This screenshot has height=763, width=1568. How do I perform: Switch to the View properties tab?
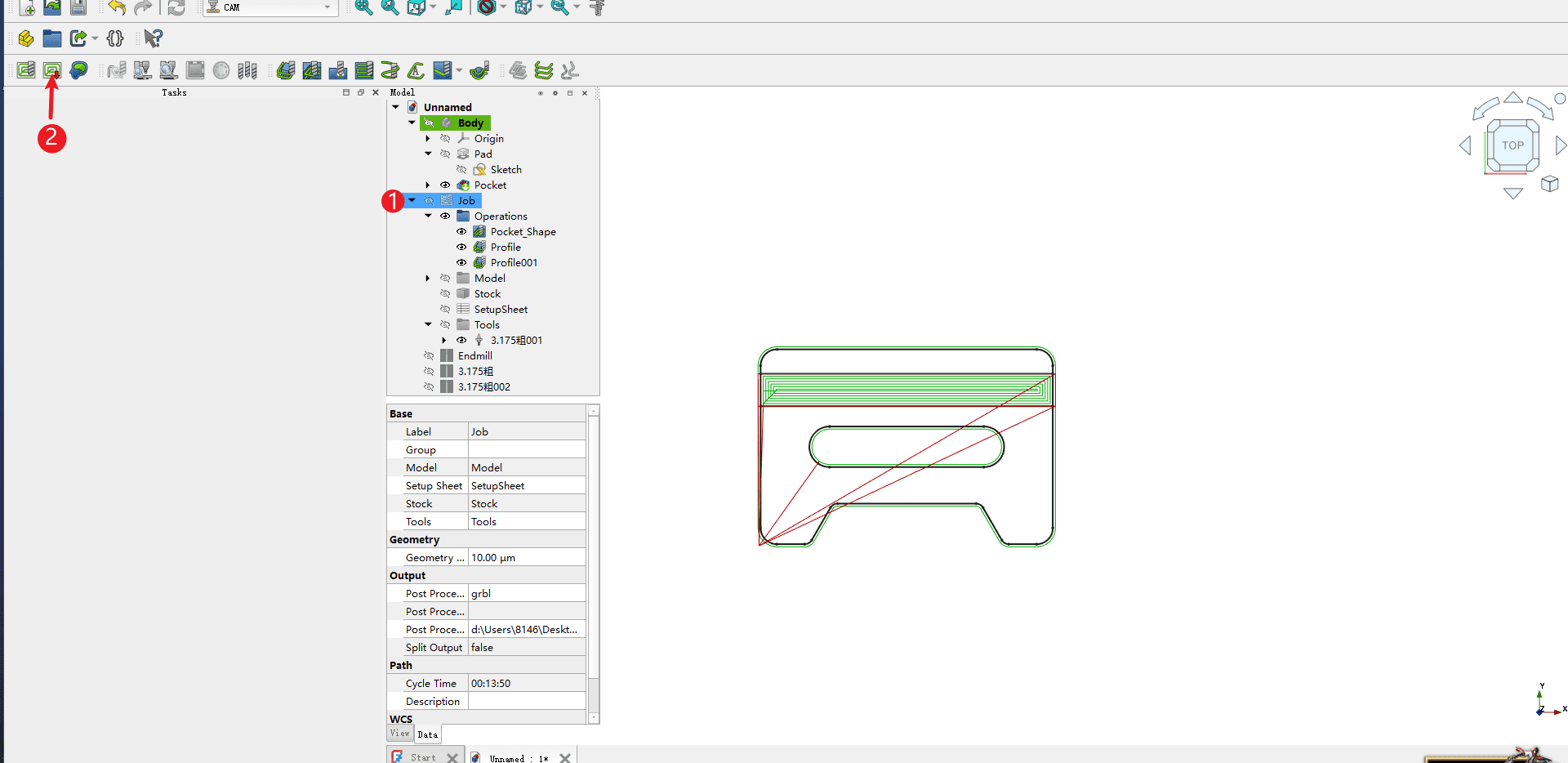(x=399, y=734)
